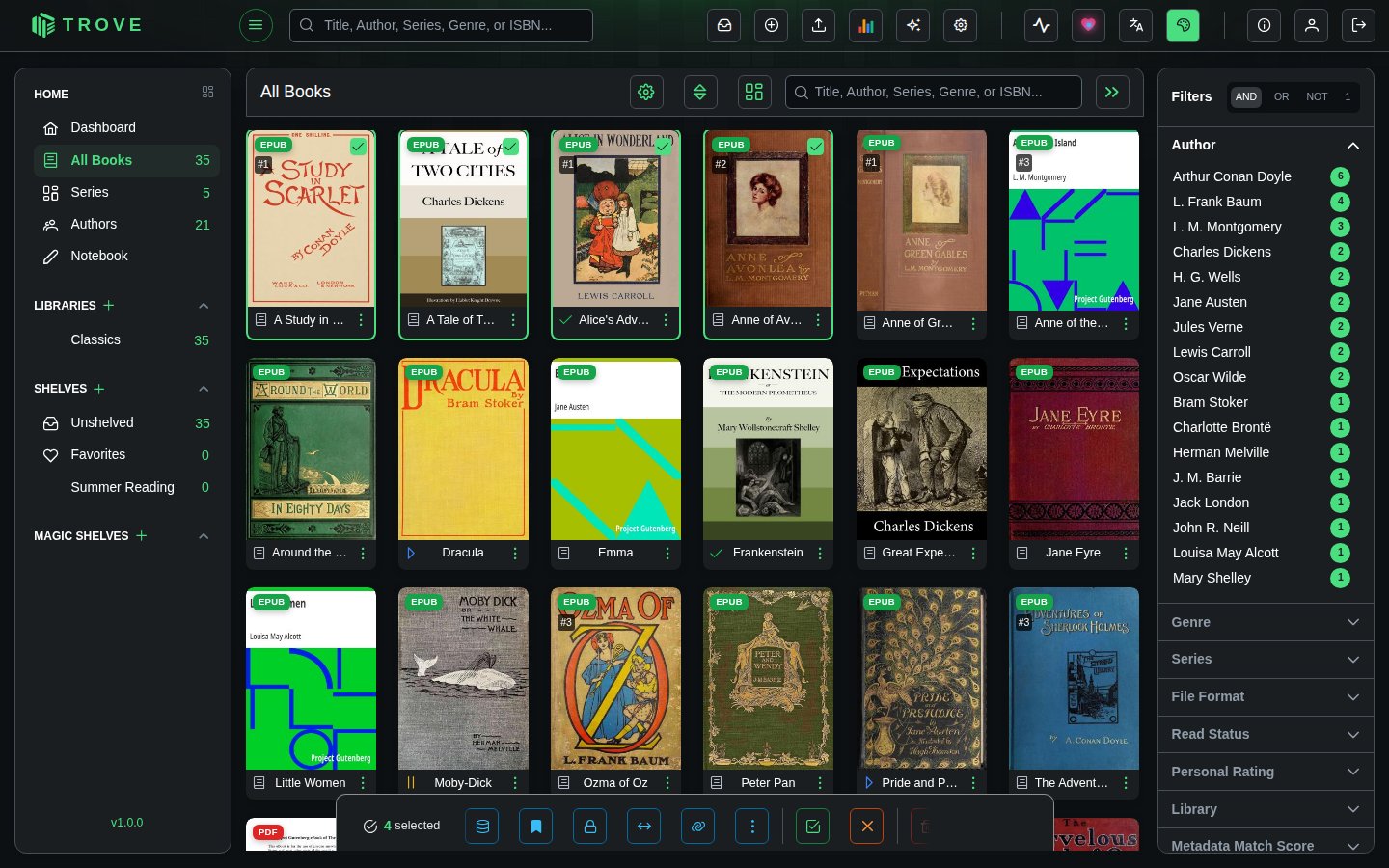Click the green palette theme icon
Image resolution: width=1389 pixels, height=868 pixels.
1184,26
